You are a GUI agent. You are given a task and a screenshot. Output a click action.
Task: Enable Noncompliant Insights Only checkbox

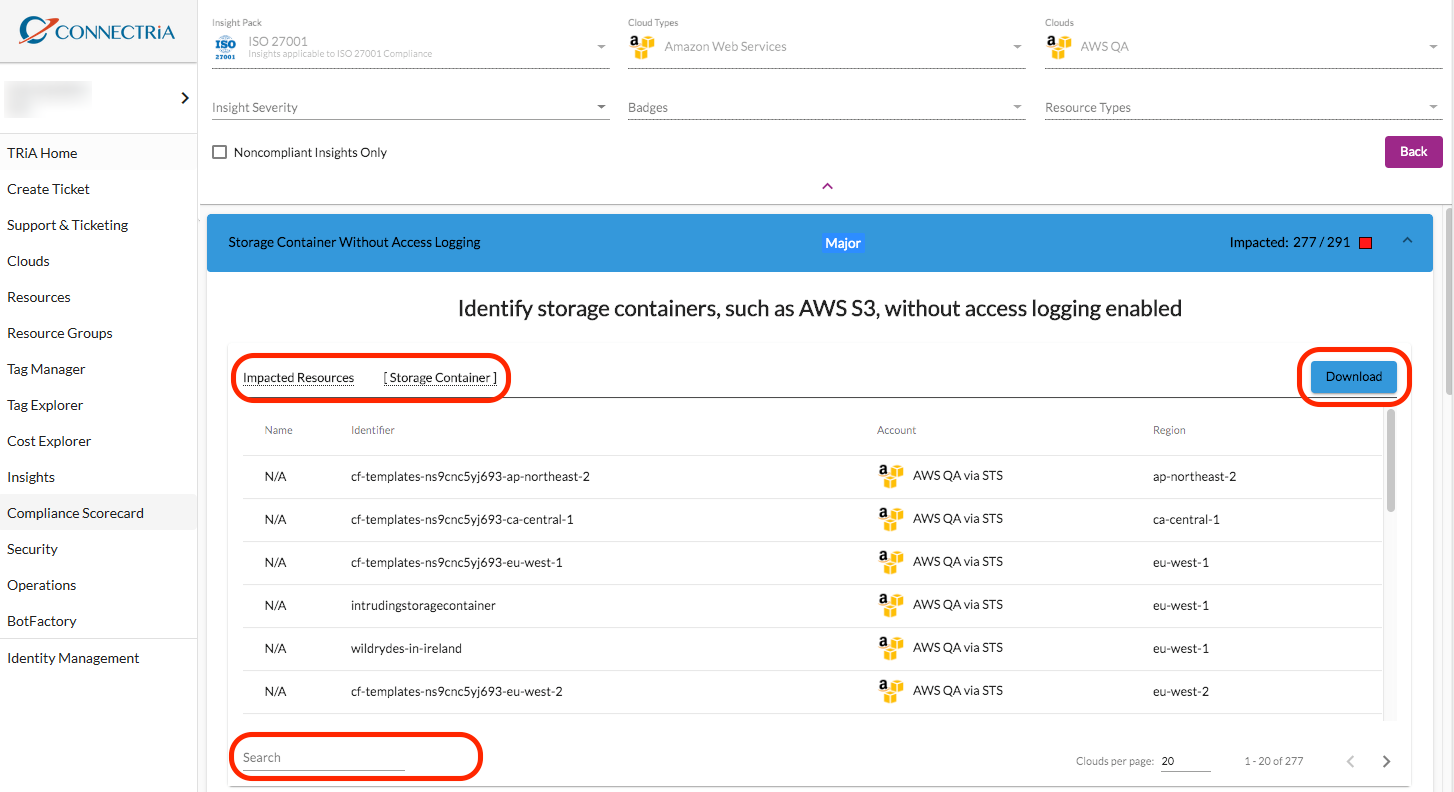(x=220, y=152)
